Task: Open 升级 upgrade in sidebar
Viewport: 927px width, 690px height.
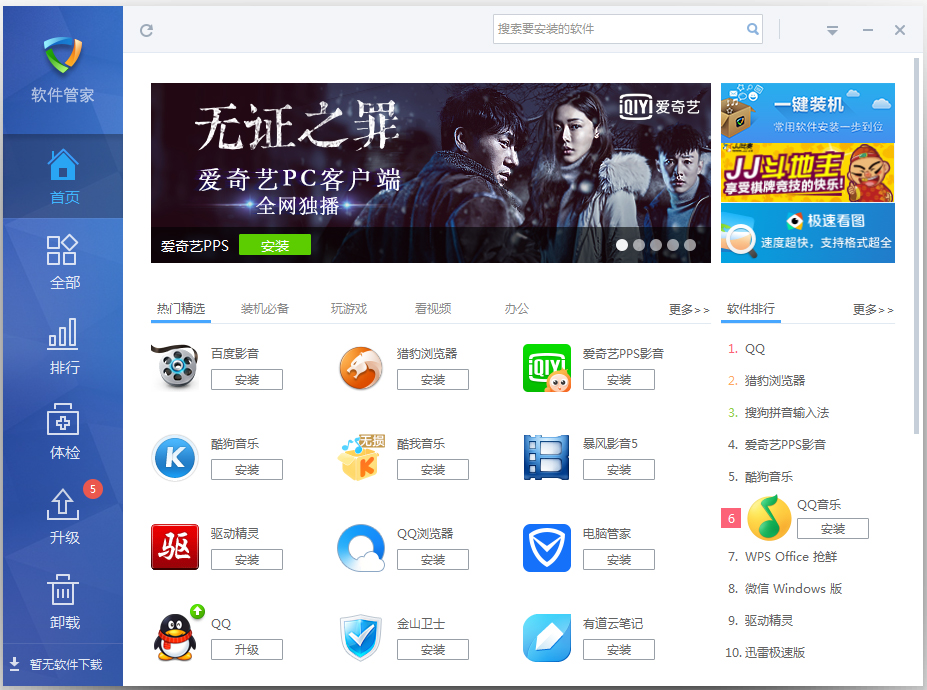Action: click(63, 516)
